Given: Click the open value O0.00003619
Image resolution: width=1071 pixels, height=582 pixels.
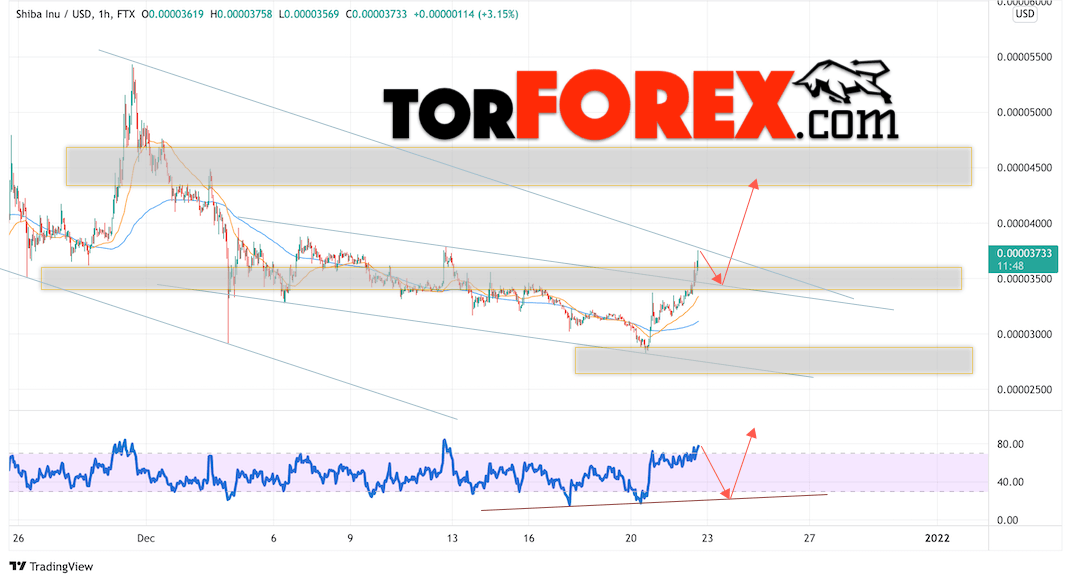Looking at the screenshot, I should coord(173,14).
